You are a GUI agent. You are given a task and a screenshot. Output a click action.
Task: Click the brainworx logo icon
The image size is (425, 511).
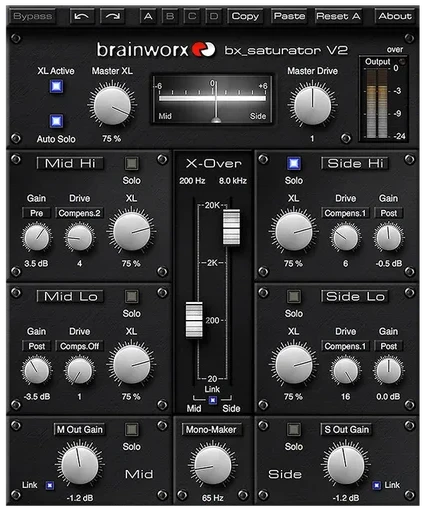point(203,50)
